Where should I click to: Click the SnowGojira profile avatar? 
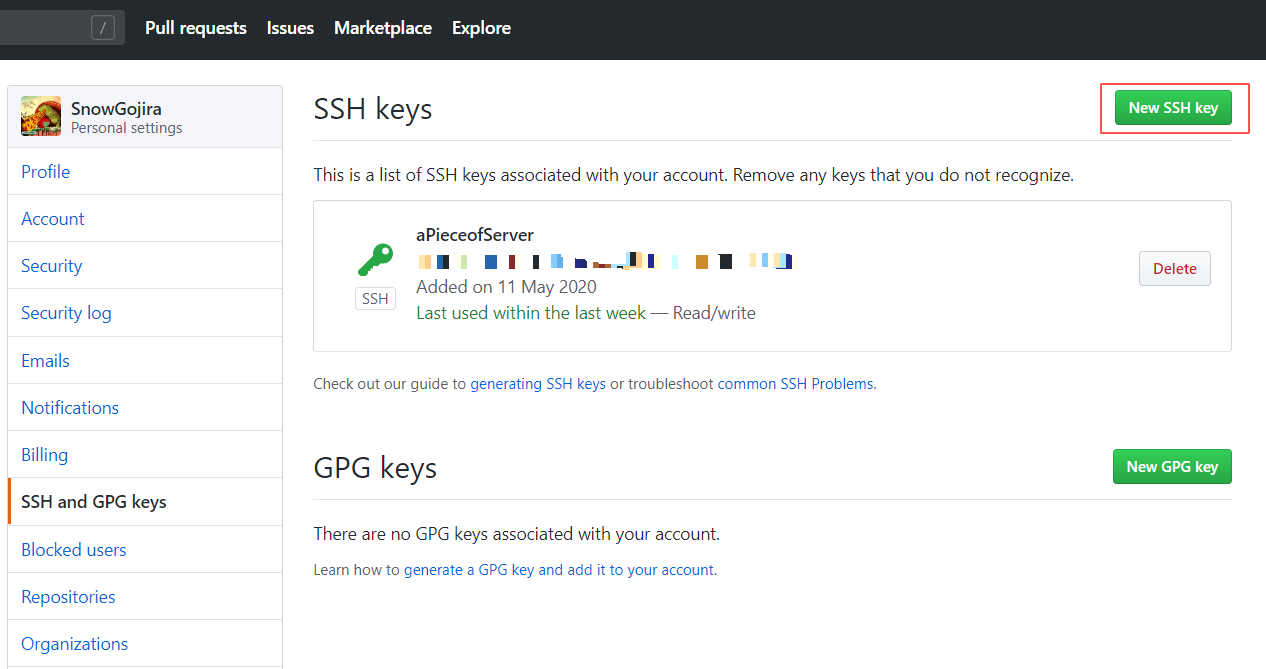[41, 116]
